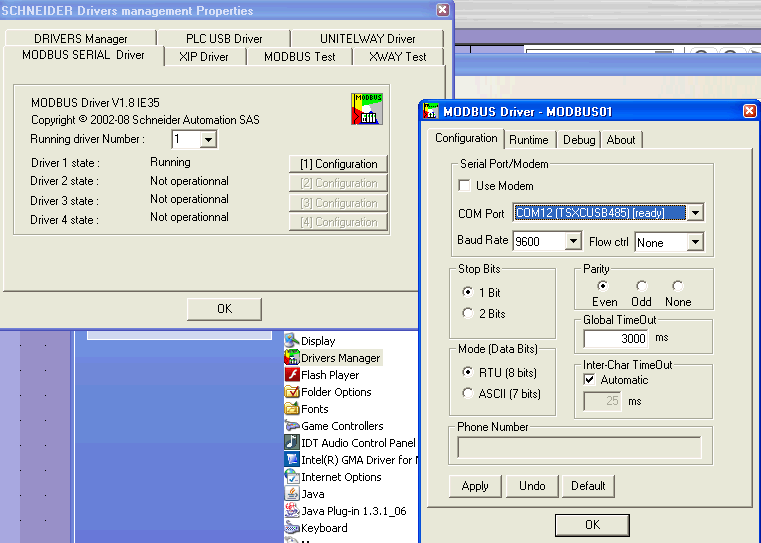This screenshot has height=543, width=761.
Task: Open the Runtime tab in MODBUS Driver
Action: coord(529,140)
